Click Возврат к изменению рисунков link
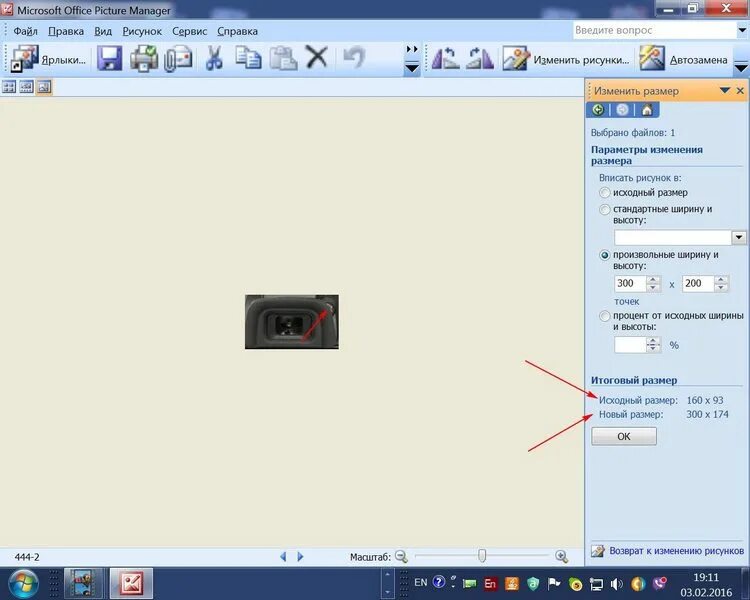The height and width of the screenshot is (600, 750). click(676, 551)
